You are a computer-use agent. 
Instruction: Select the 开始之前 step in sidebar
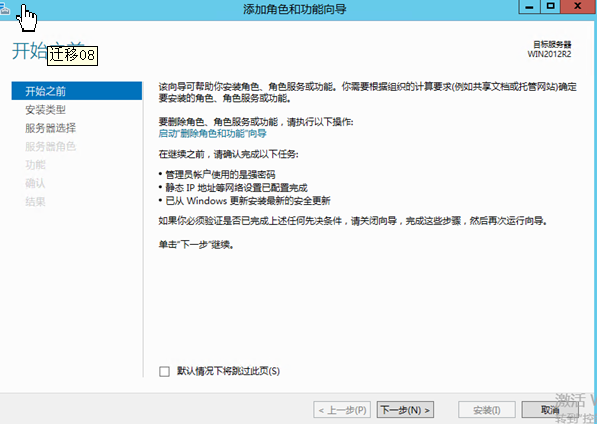coord(77,91)
